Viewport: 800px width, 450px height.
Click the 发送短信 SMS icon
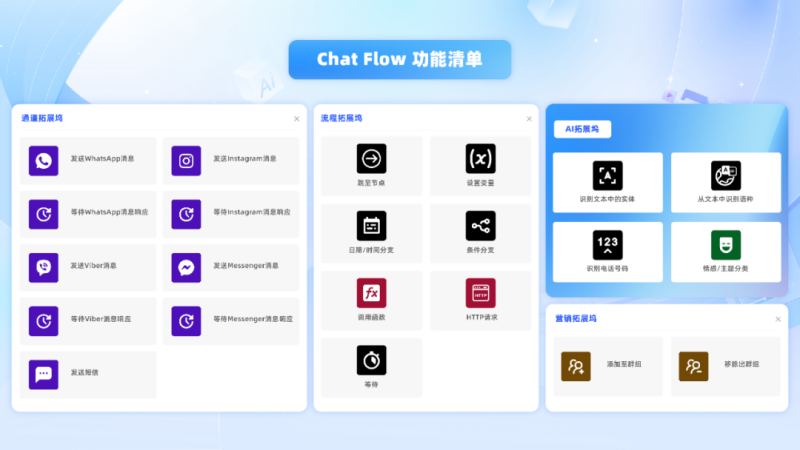[x=44, y=374]
